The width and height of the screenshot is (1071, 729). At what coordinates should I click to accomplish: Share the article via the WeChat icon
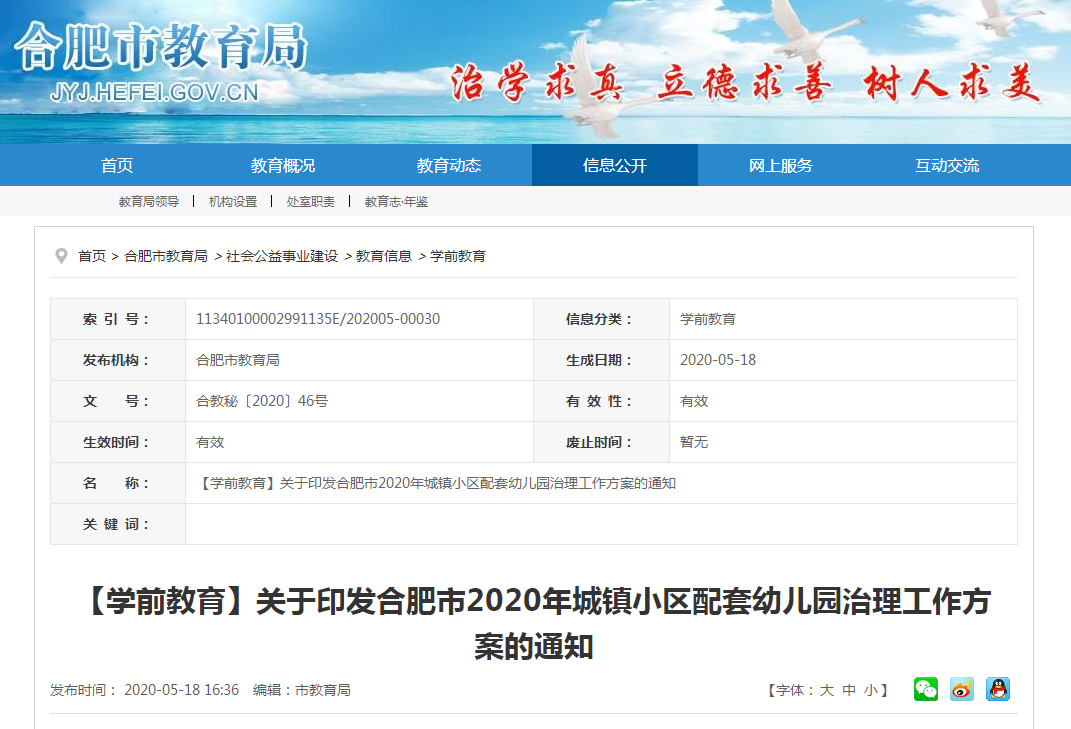tap(925, 689)
